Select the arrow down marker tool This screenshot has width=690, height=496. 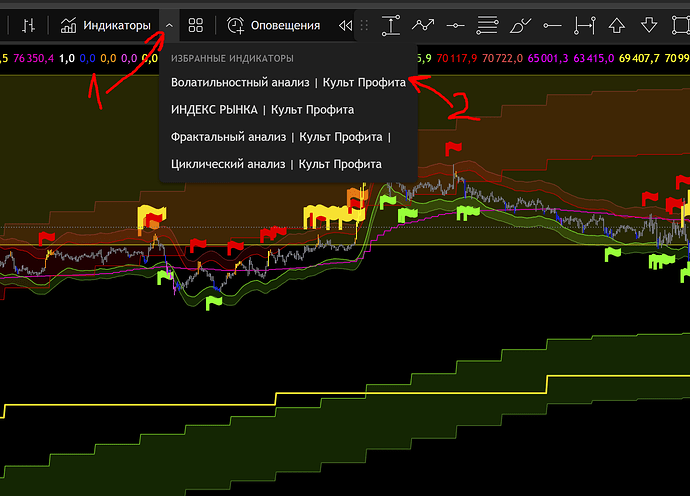(649, 25)
